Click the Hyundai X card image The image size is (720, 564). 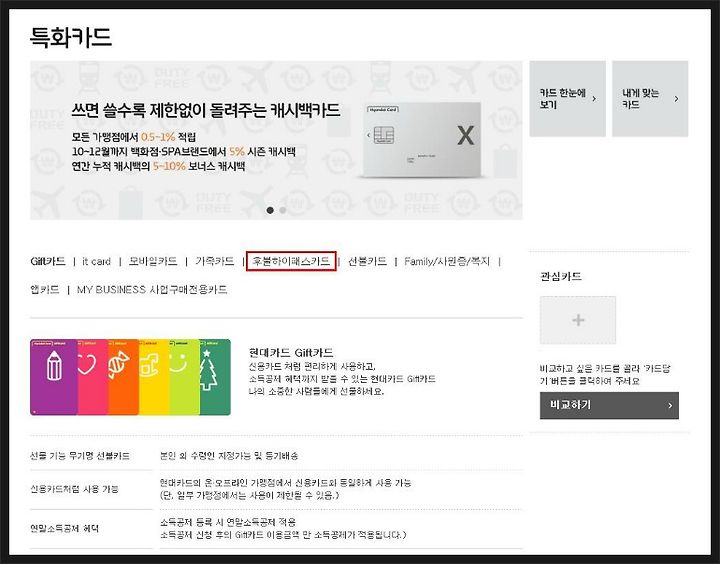point(422,139)
